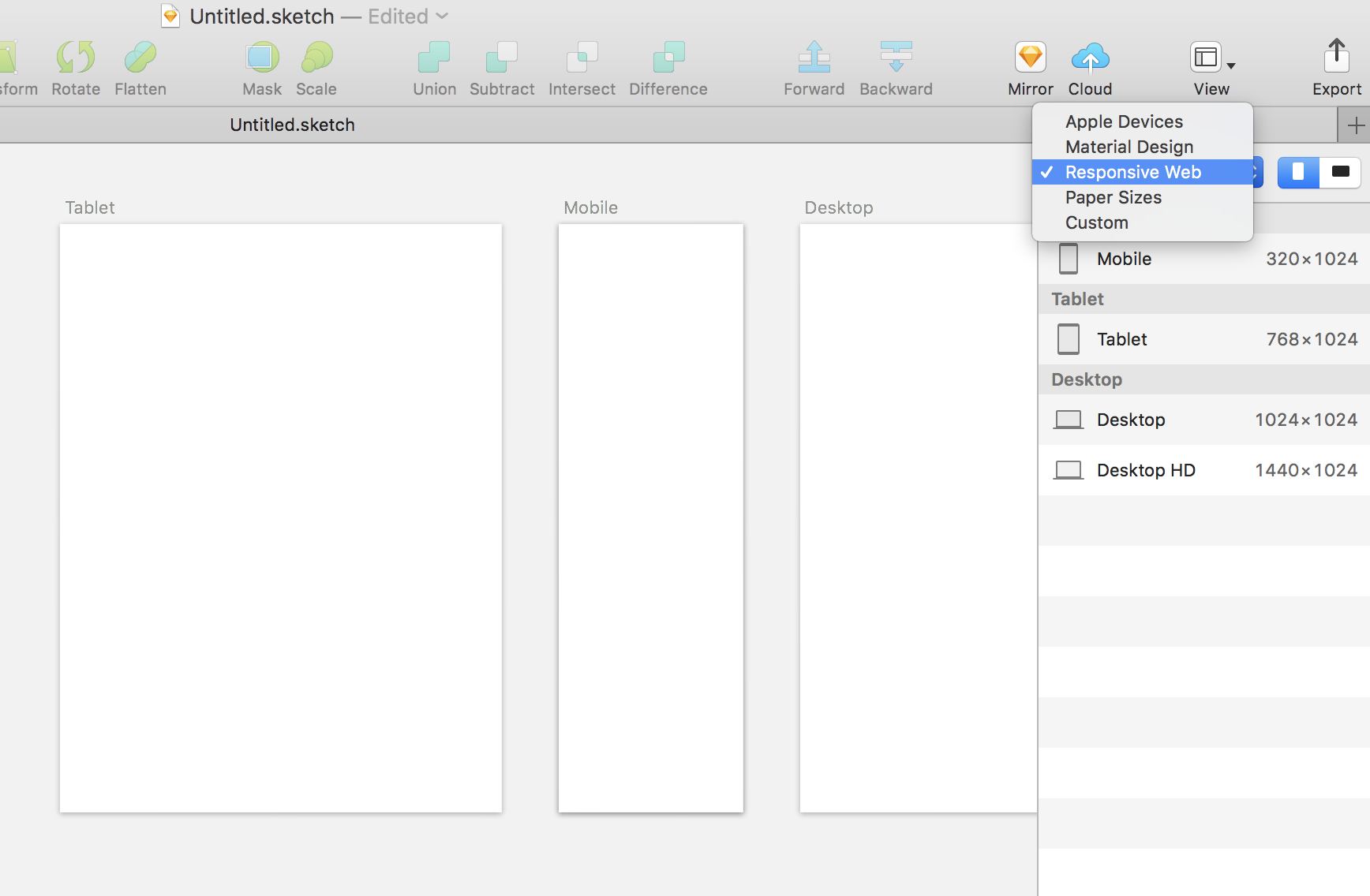Select Material Design preset category

pyautogui.click(x=1129, y=147)
